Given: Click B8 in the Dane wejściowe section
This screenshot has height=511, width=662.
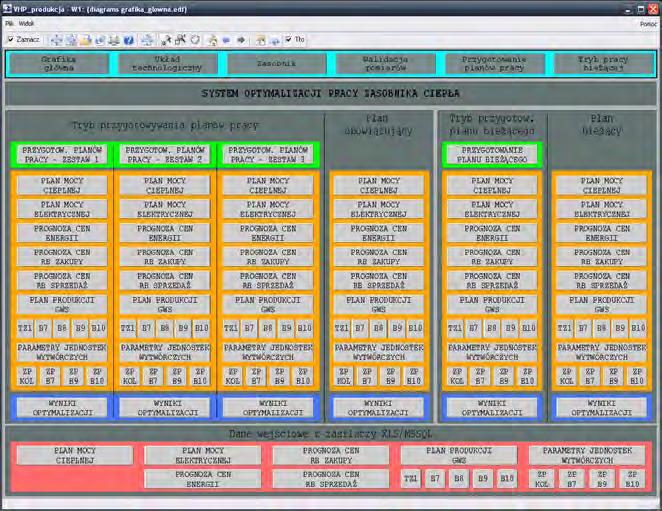Looking at the screenshot, I should pos(459,479).
